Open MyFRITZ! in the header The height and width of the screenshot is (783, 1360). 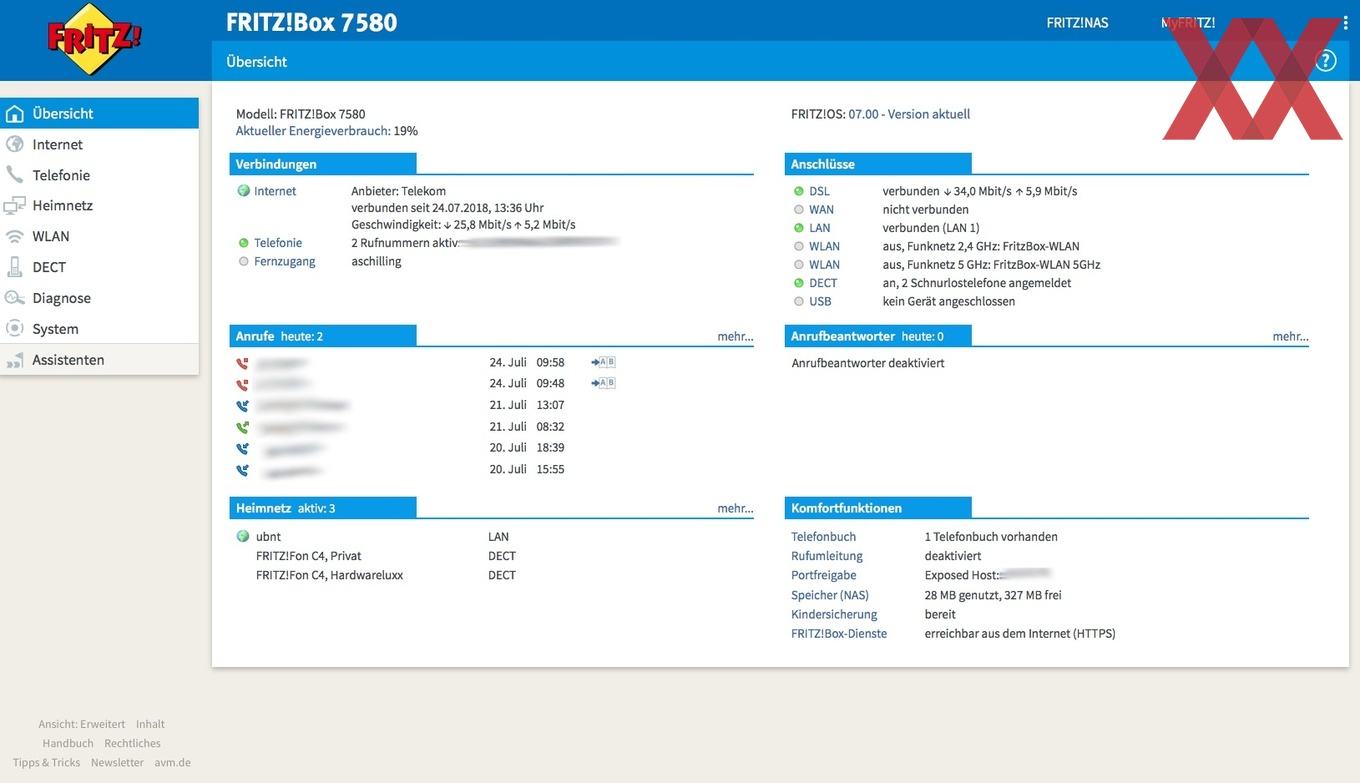[1188, 22]
